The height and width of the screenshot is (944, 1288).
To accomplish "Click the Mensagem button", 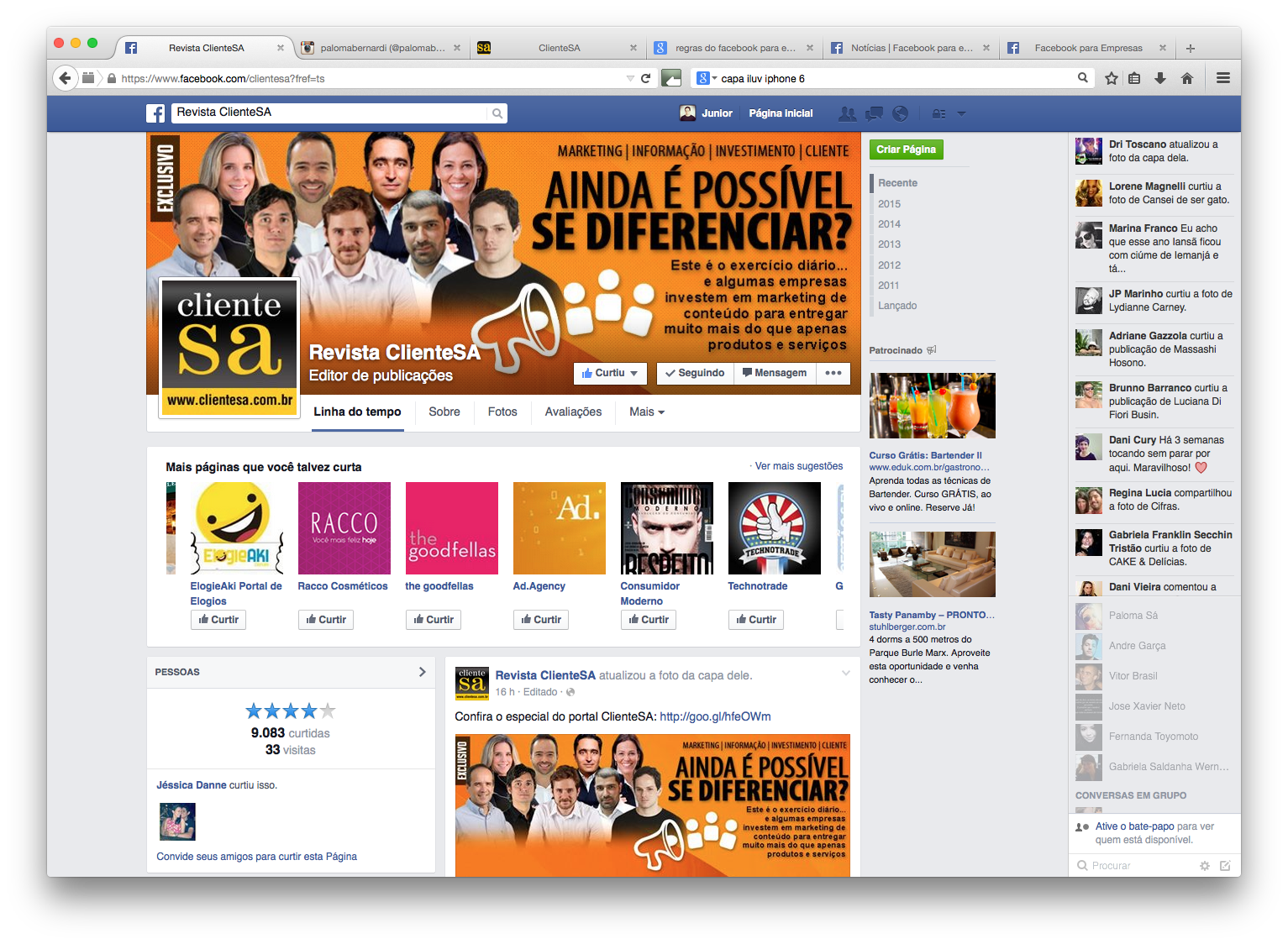I will coord(775,374).
